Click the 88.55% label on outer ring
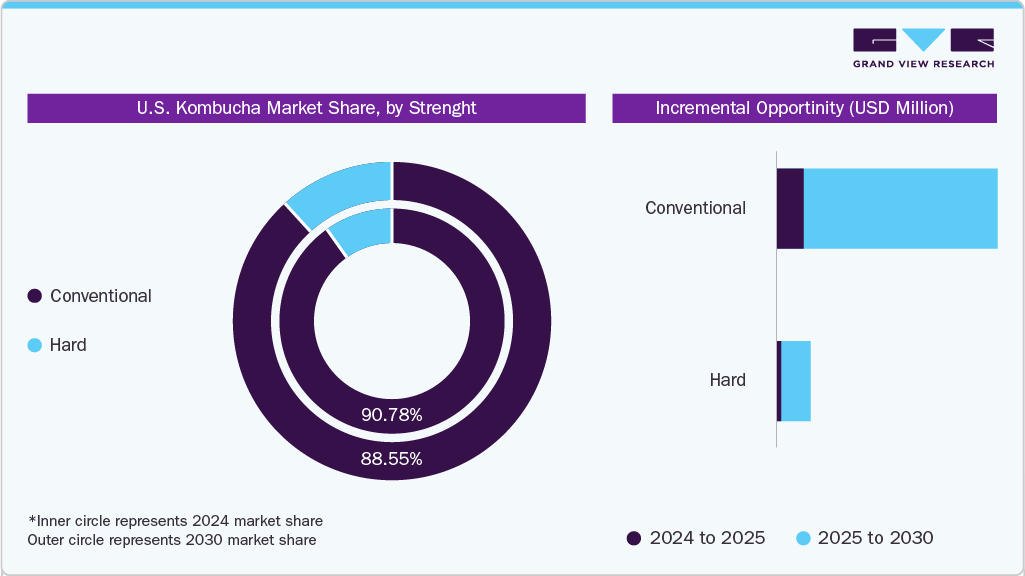 tap(392, 459)
